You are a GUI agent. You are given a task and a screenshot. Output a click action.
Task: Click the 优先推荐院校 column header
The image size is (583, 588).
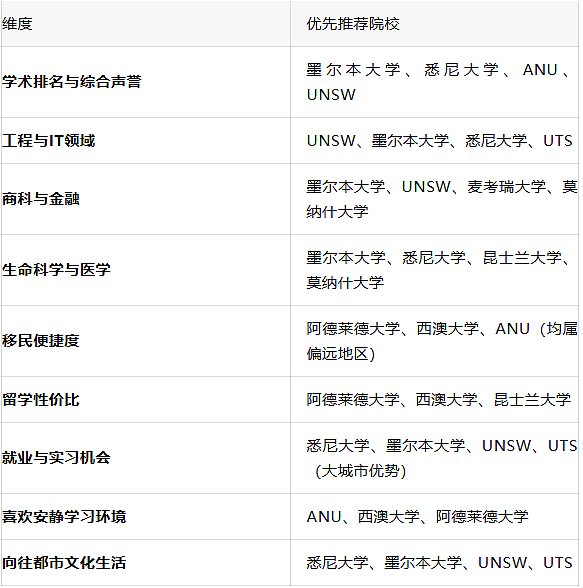coord(435,24)
